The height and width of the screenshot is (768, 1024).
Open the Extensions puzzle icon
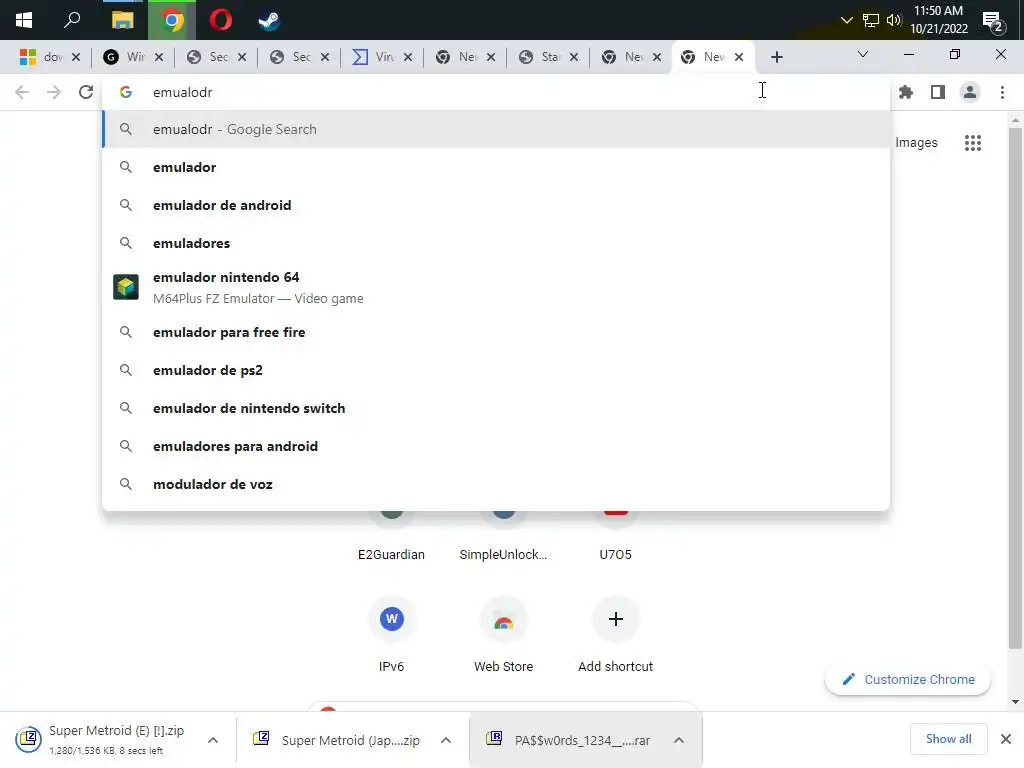click(906, 92)
